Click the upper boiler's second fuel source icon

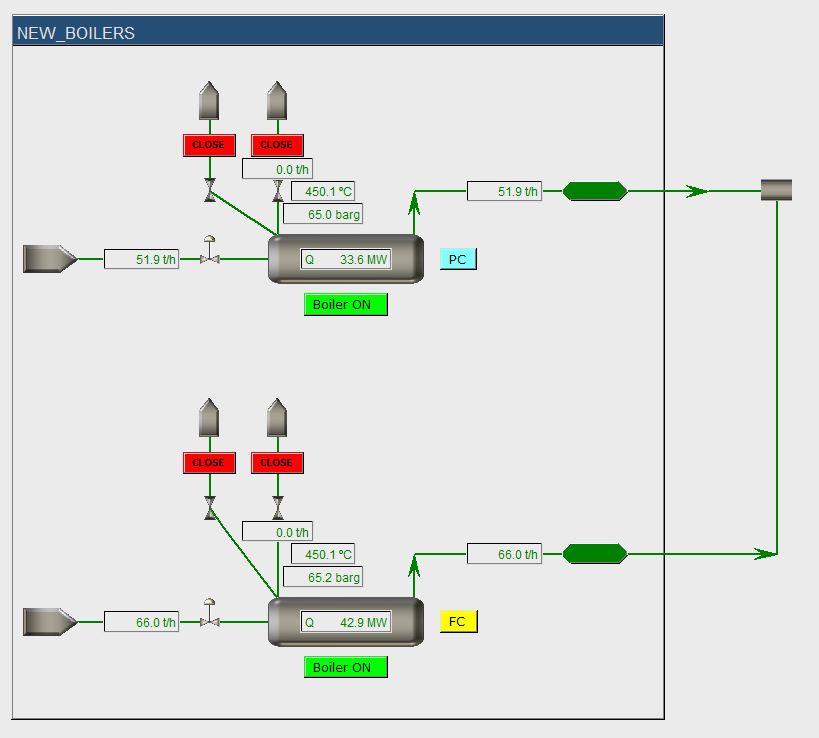point(277,102)
